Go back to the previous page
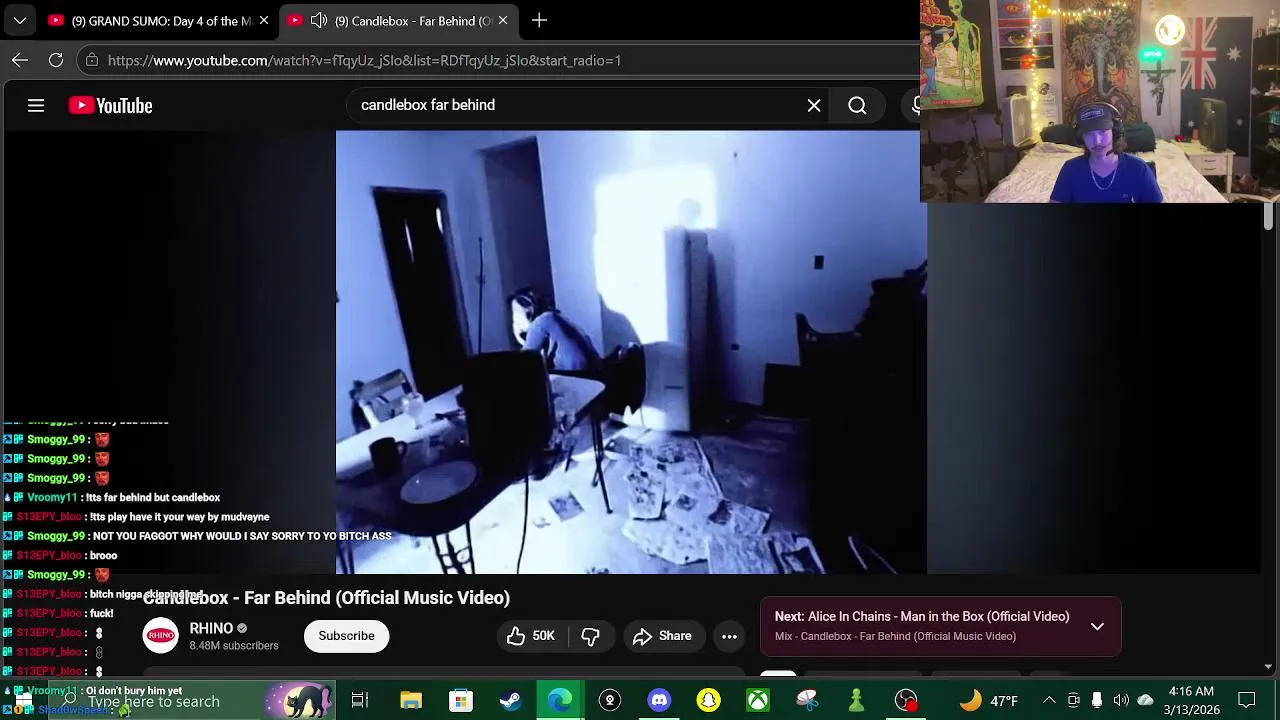 20,60
